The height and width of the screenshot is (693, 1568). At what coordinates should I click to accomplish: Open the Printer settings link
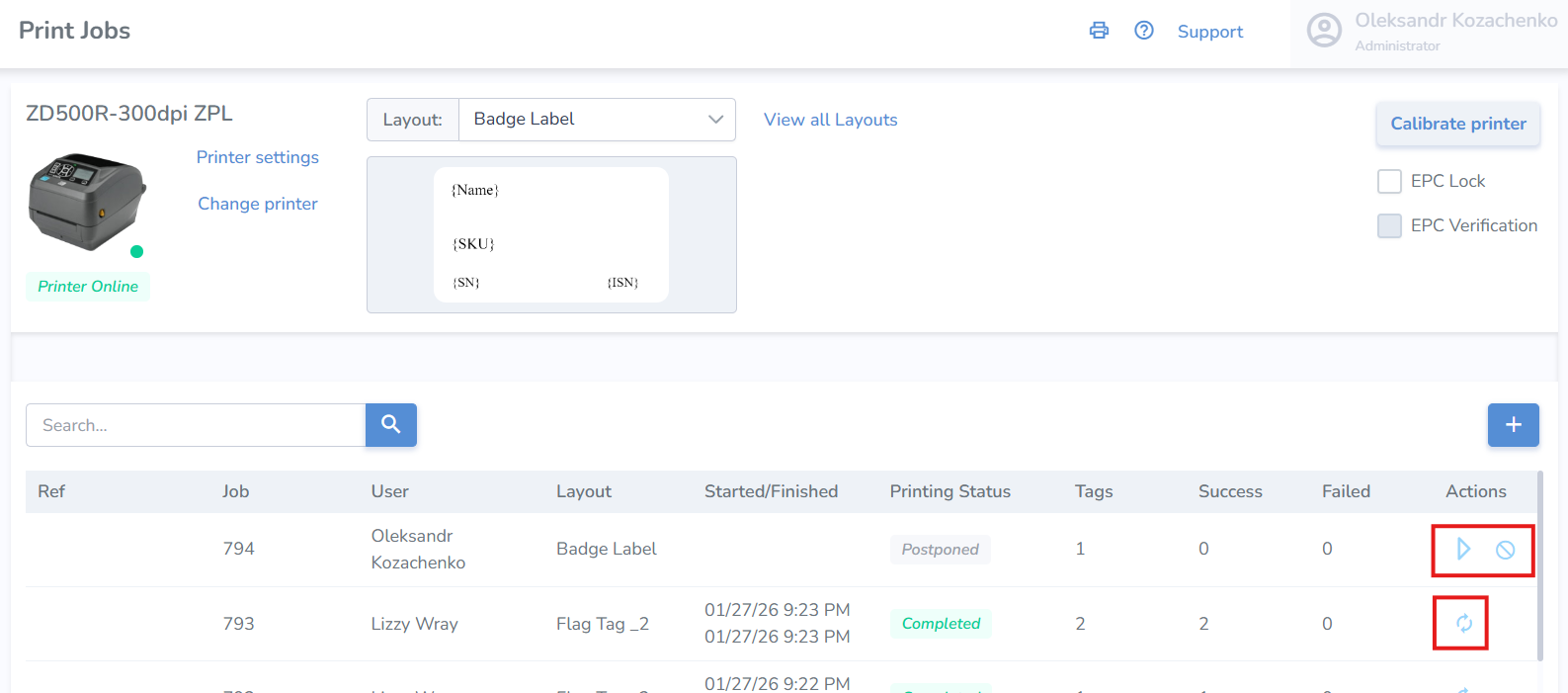tap(257, 157)
